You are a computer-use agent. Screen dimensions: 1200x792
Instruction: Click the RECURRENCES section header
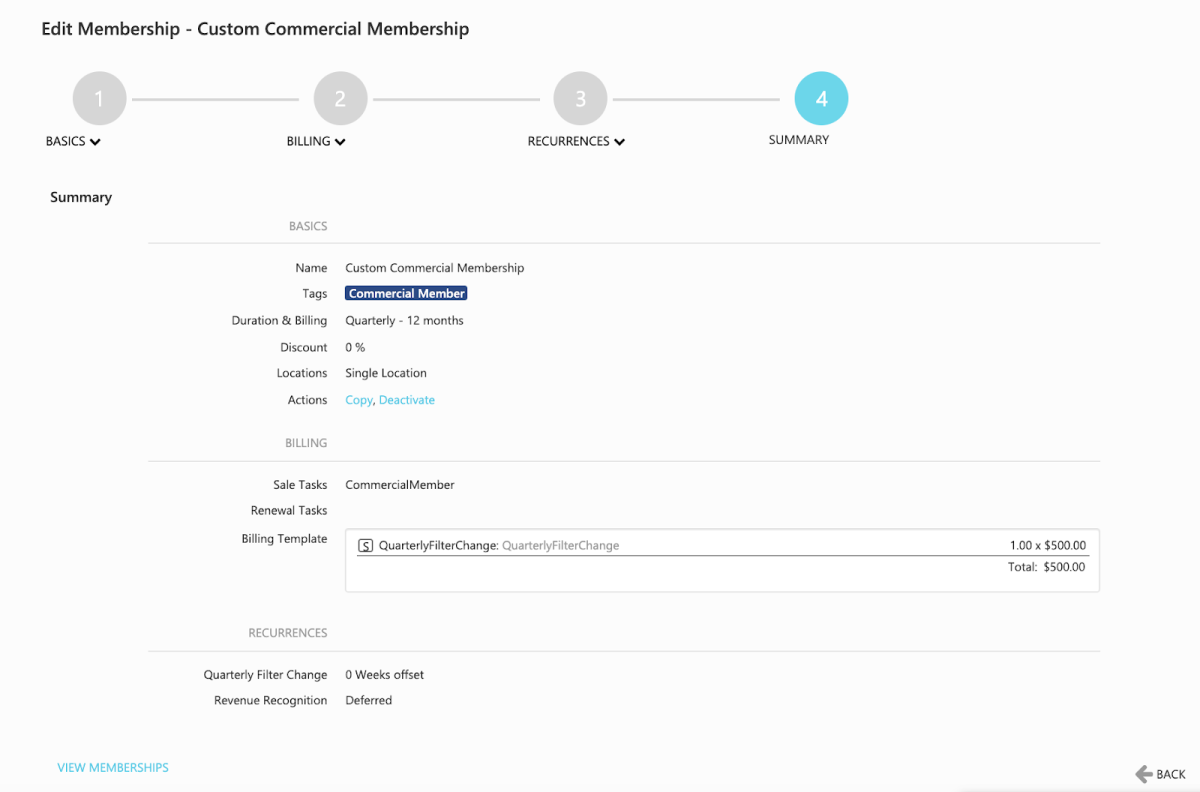[288, 633]
